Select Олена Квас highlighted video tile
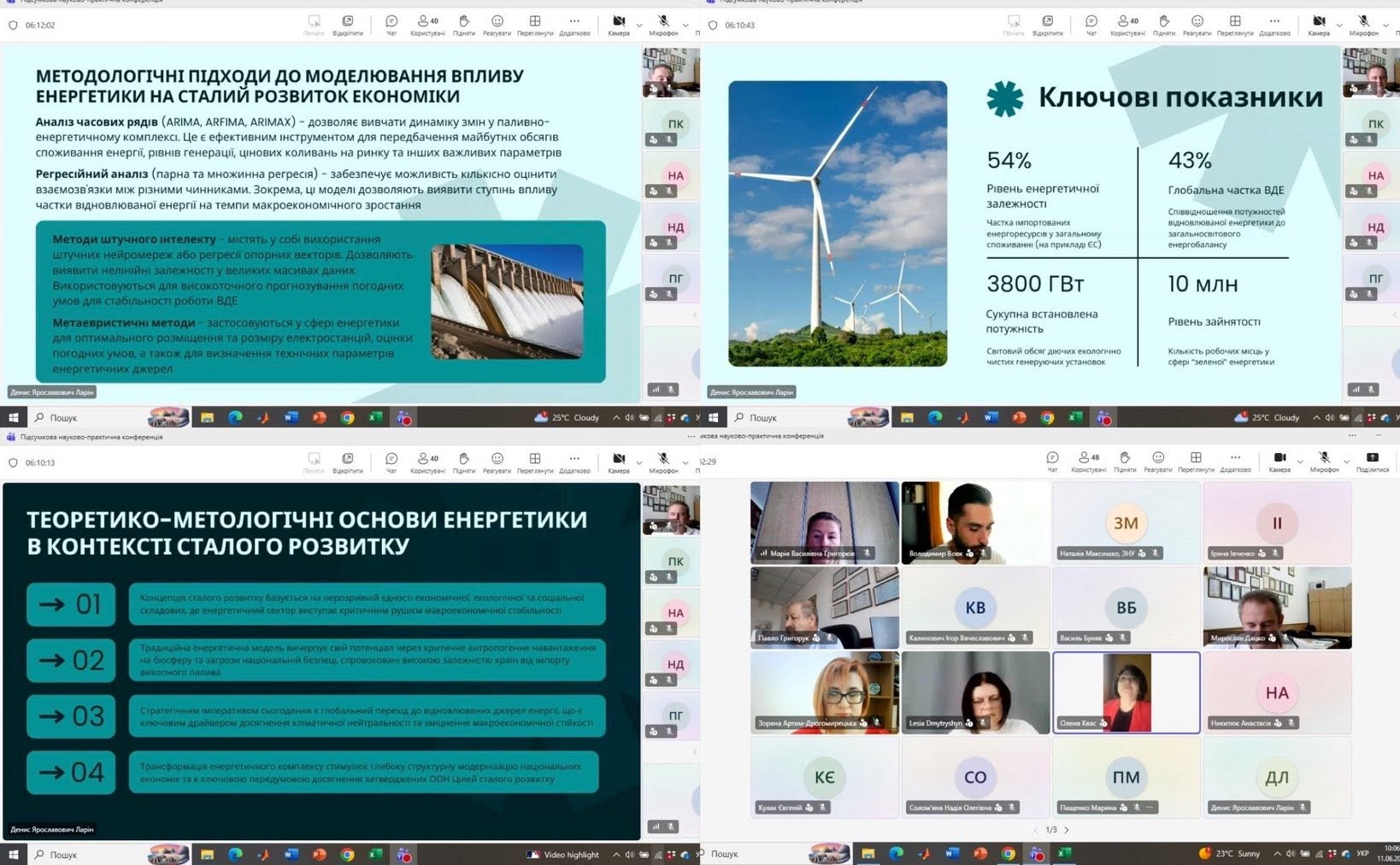The height and width of the screenshot is (865, 1400). (x=1126, y=692)
